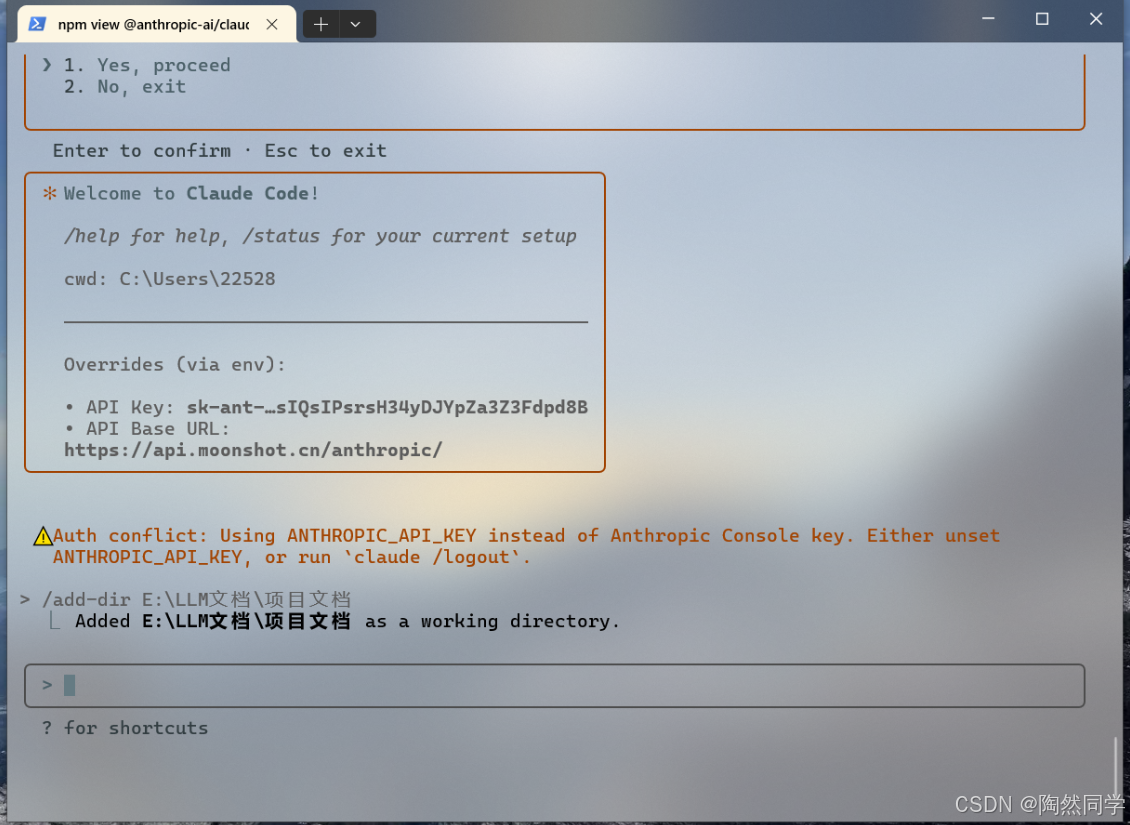
Task: Close the terminal window
Action: pyautogui.click(x=1095, y=19)
